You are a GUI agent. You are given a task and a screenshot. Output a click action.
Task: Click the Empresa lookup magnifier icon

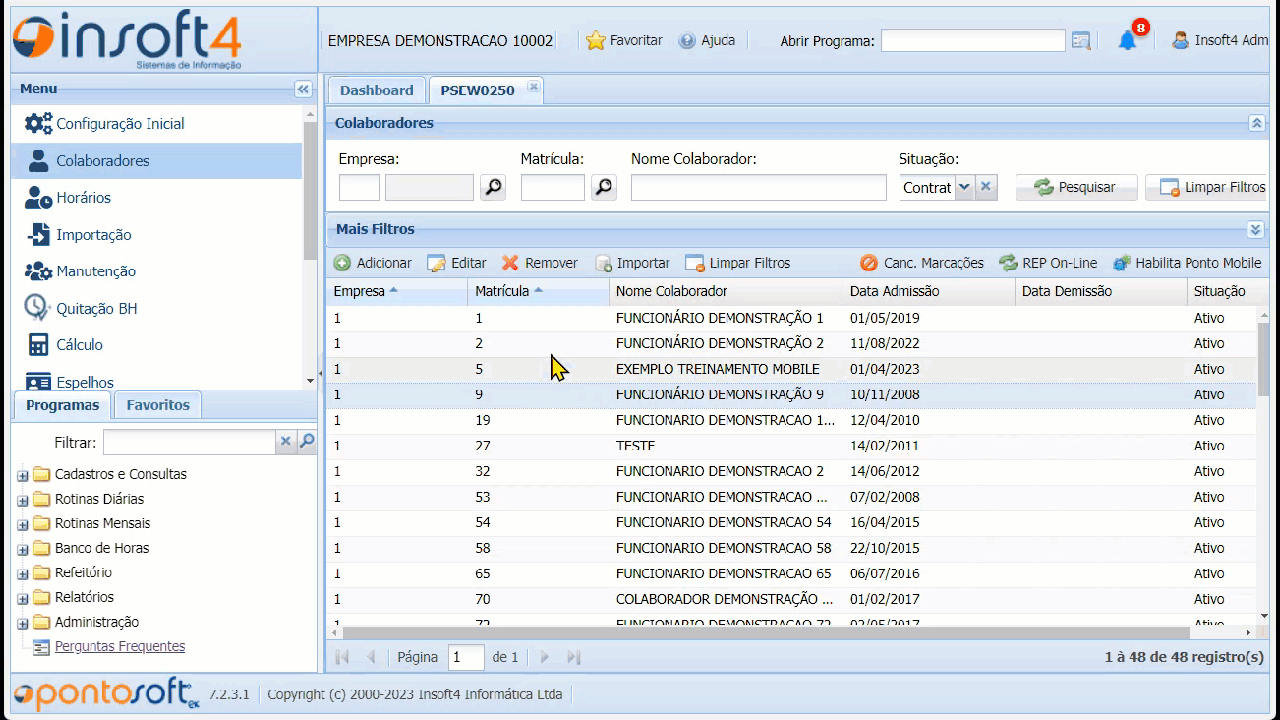(493, 187)
